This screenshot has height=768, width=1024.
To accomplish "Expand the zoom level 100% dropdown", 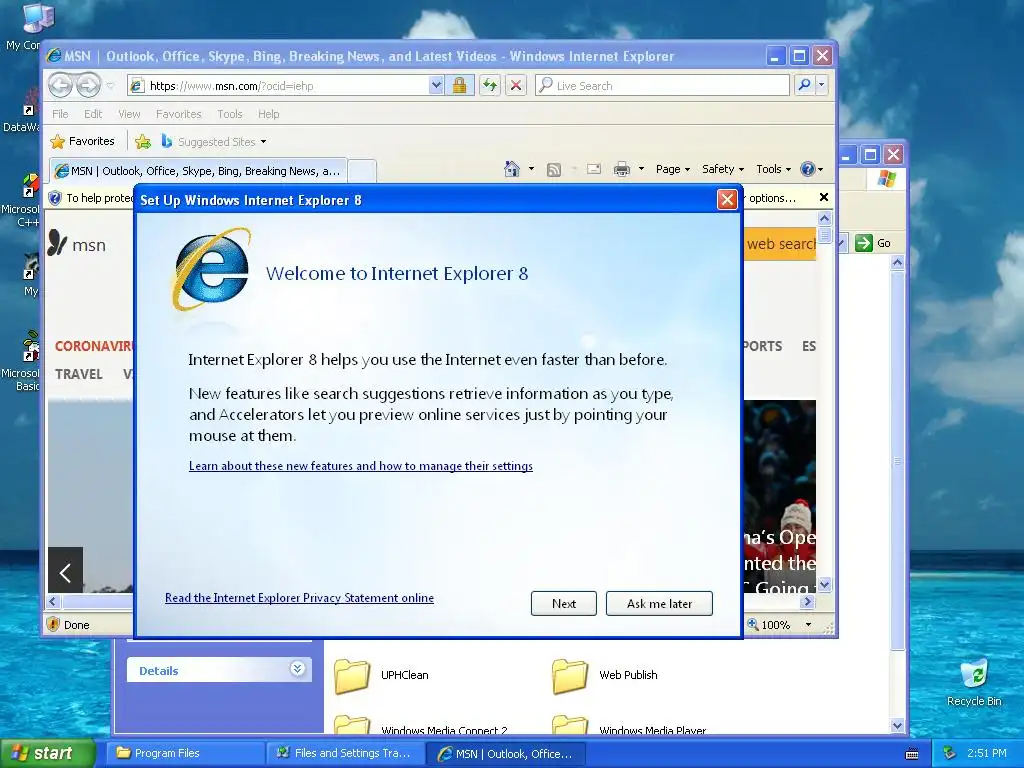I will [x=808, y=625].
